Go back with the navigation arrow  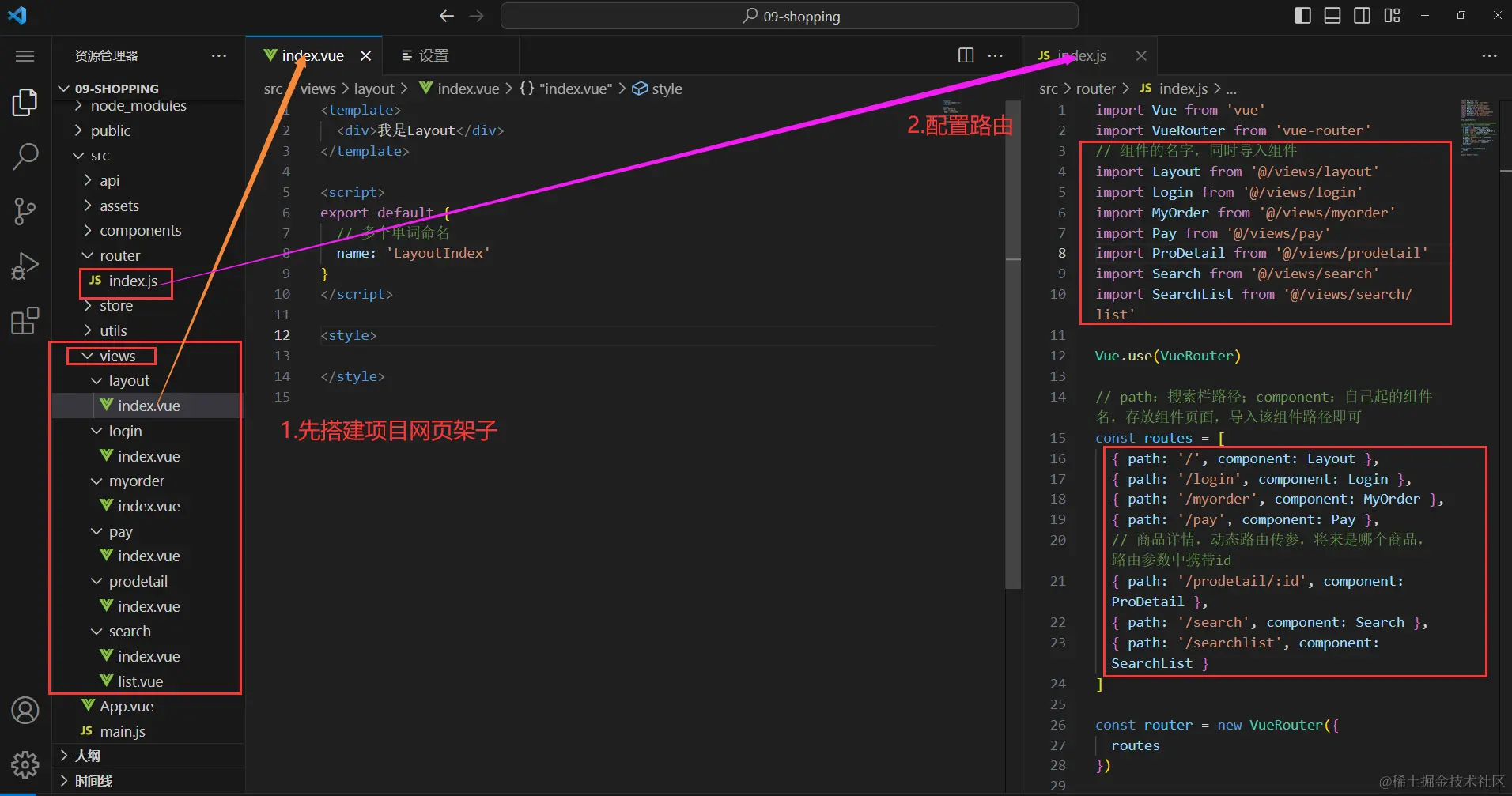coord(447,16)
